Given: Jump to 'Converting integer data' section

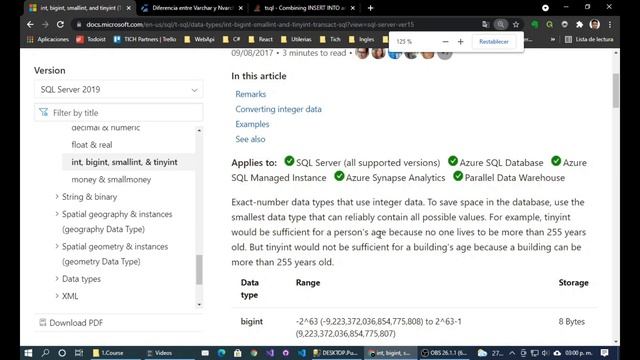Looking at the screenshot, I should pos(278,109).
